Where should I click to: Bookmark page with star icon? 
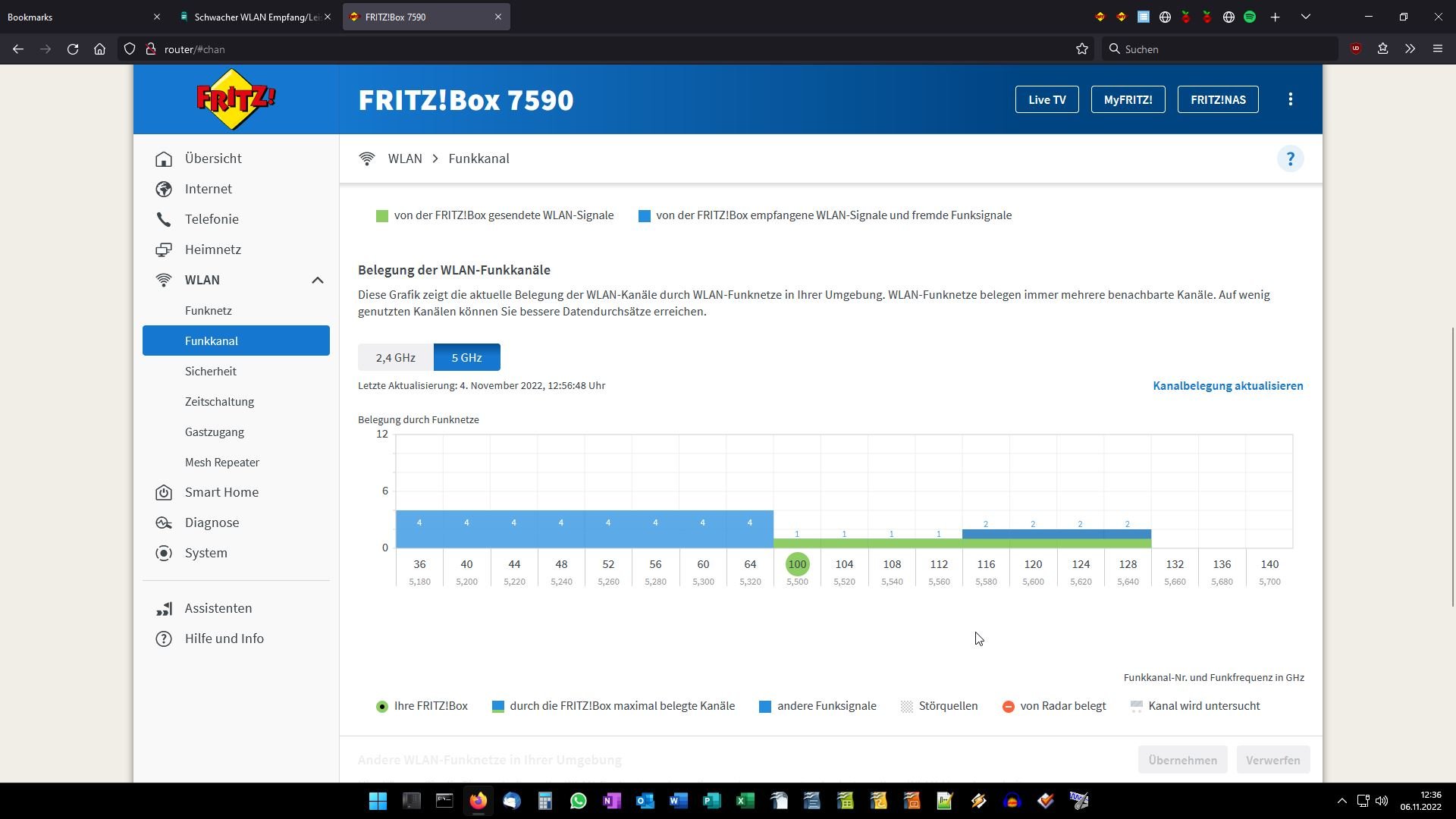(x=1081, y=49)
